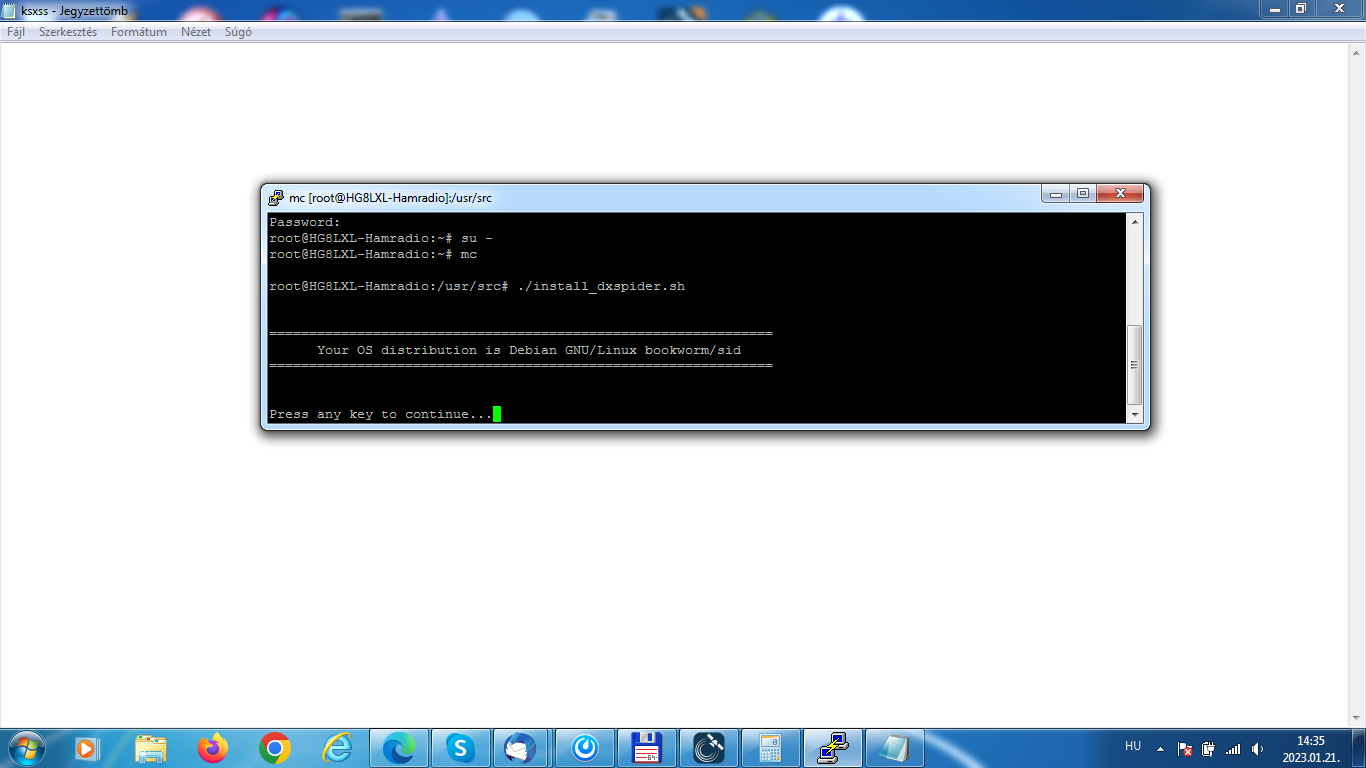Close the PuTTY terminal window

point(1119,193)
